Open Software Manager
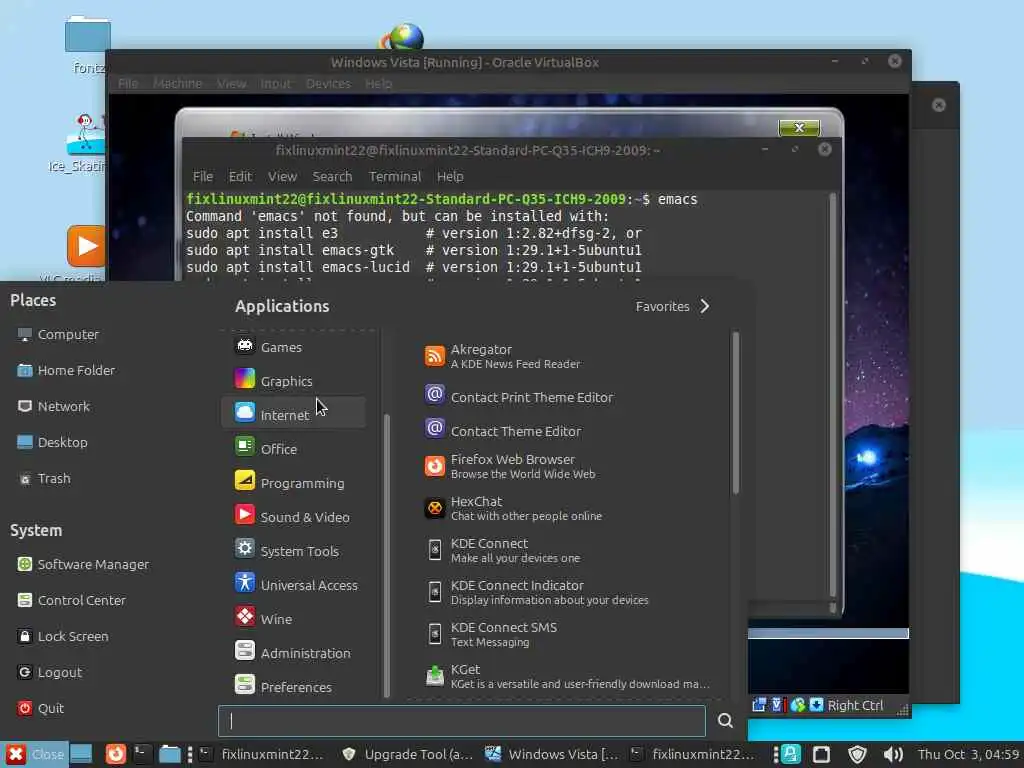This screenshot has height=768, width=1024. click(x=84, y=564)
